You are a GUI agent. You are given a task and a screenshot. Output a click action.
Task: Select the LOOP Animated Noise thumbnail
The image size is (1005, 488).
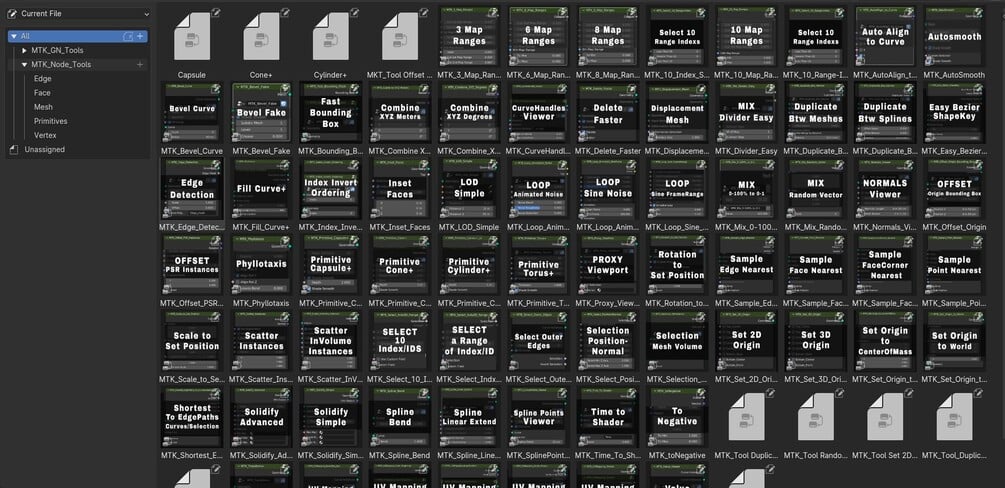click(x=538, y=189)
